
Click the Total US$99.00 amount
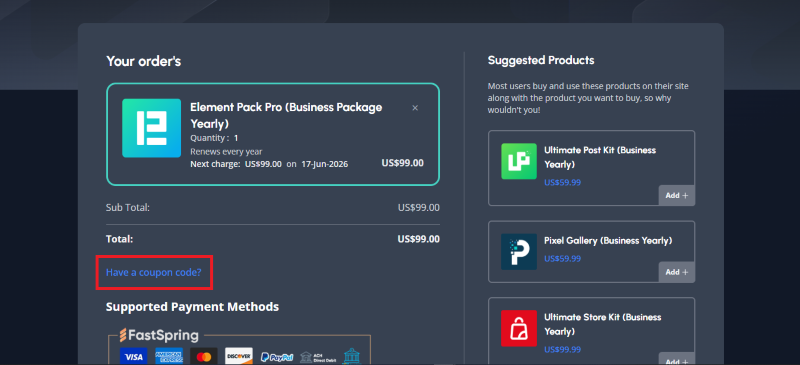[x=418, y=239]
